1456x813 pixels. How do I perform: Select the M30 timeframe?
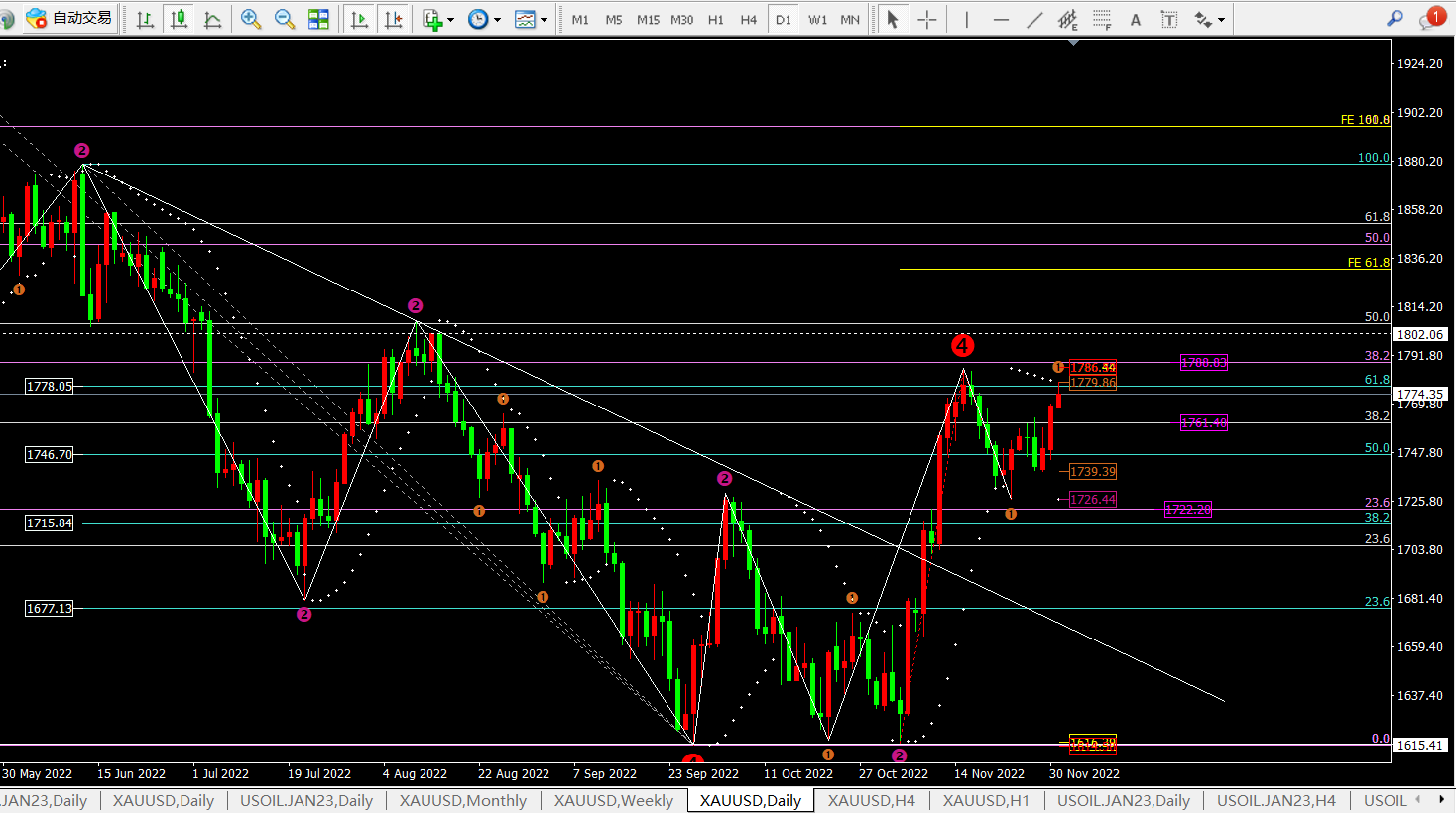[681, 19]
